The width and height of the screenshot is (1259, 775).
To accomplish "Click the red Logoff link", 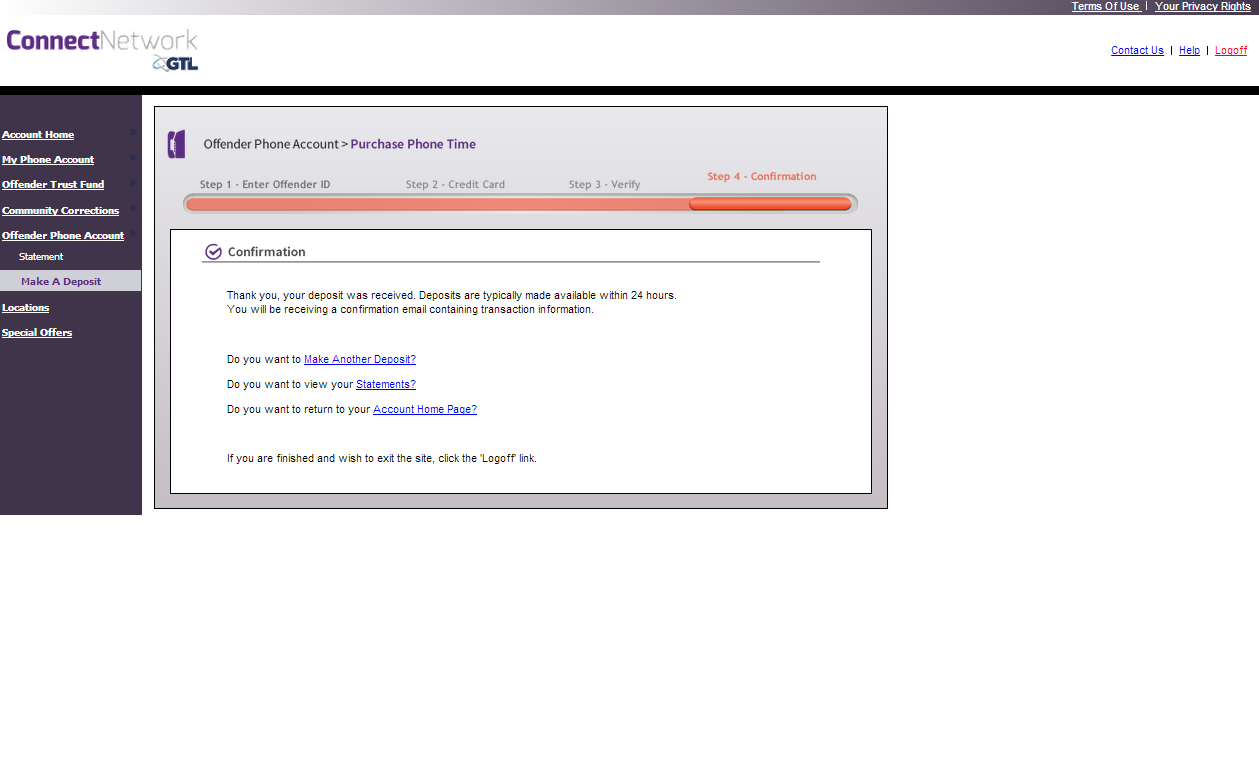I will pyautogui.click(x=1231, y=51).
